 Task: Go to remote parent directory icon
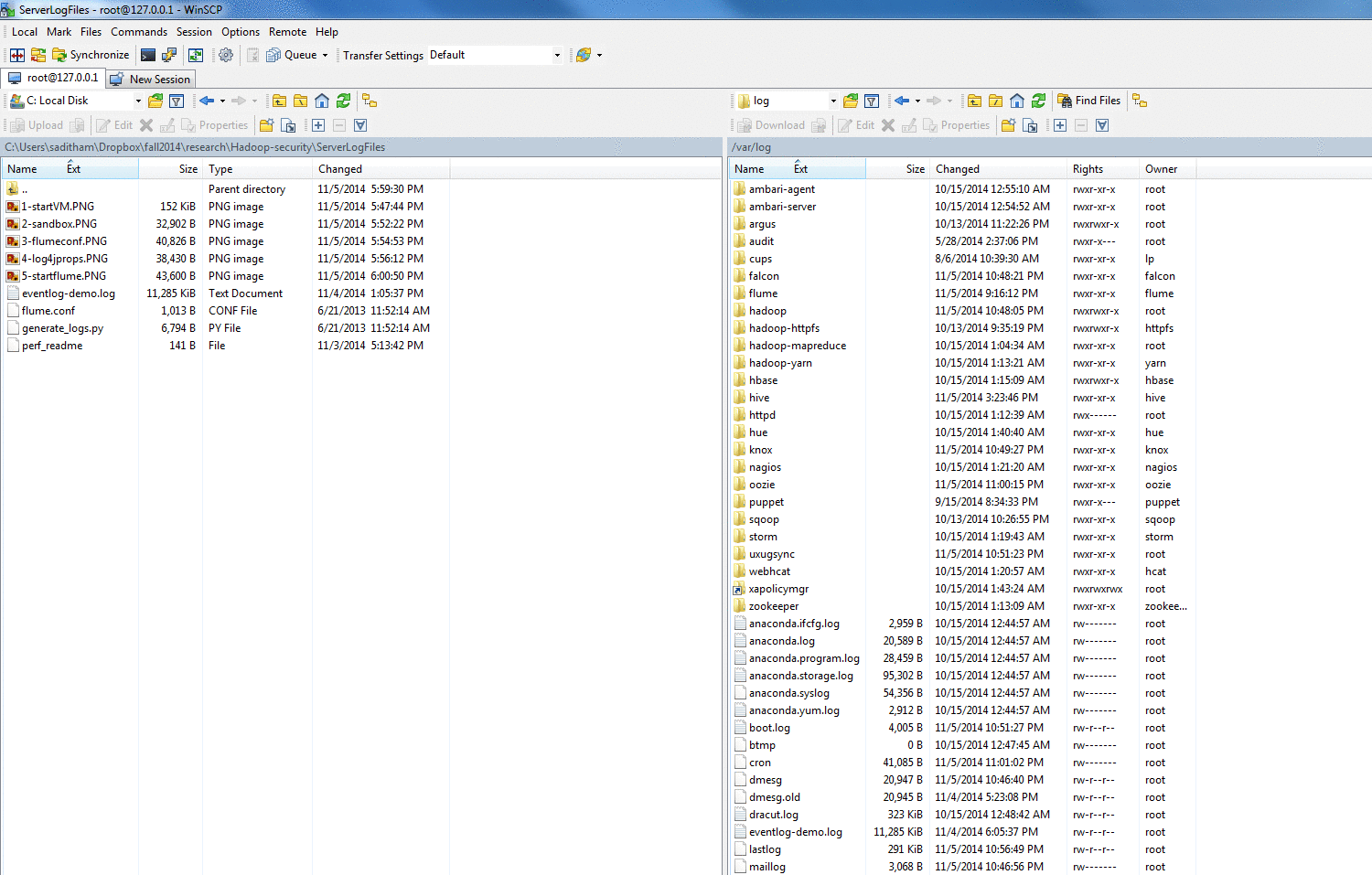tap(974, 101)
